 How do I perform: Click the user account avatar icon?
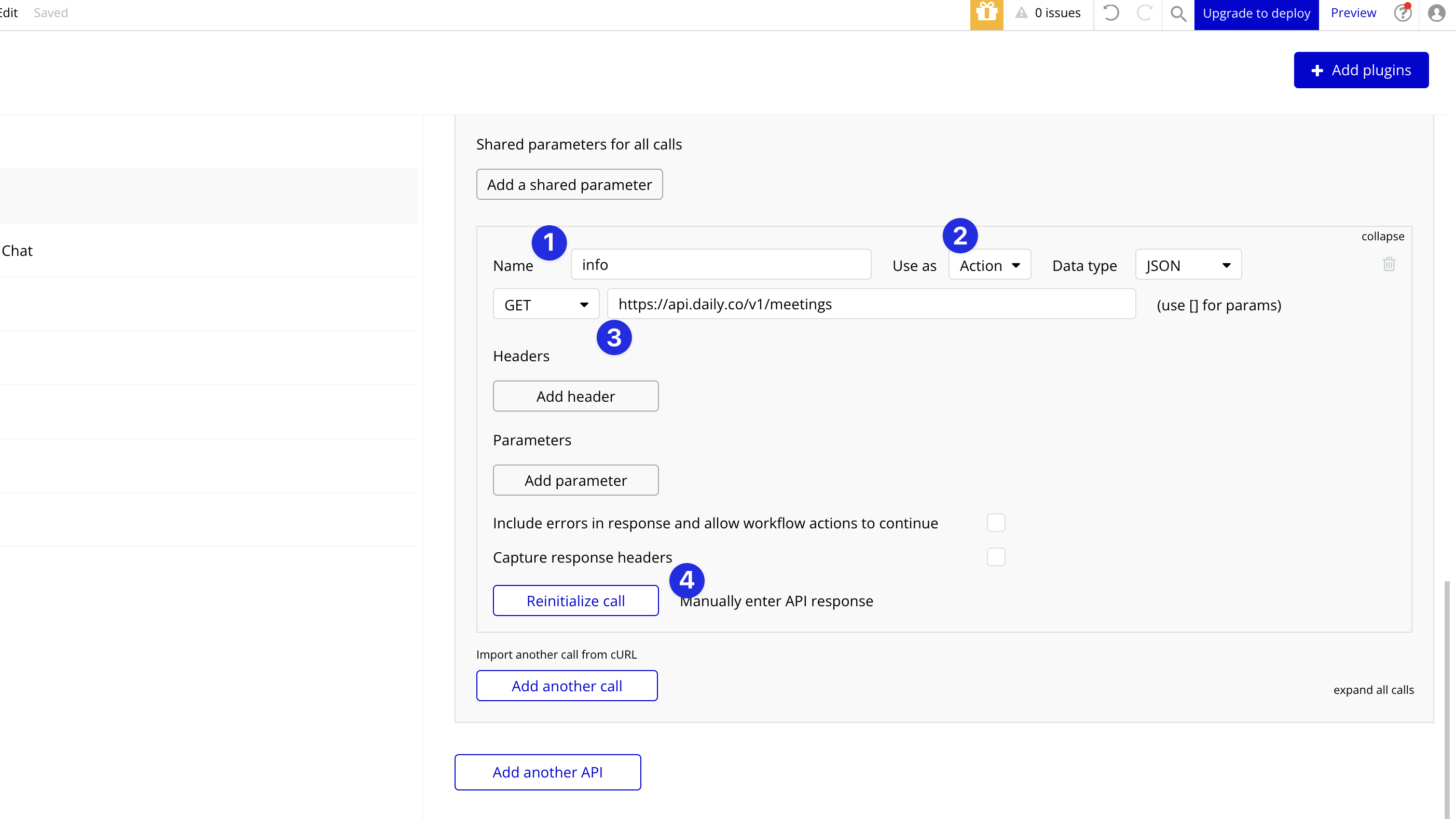[1438, 13]
